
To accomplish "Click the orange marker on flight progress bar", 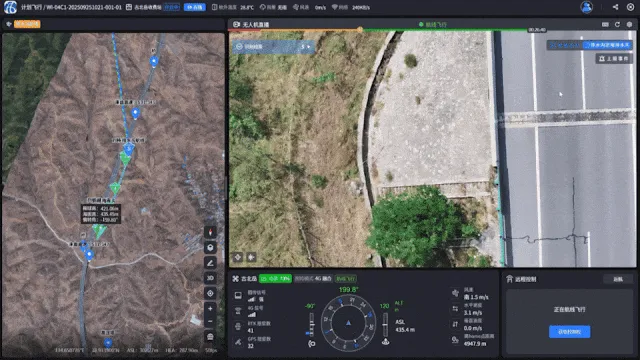I will click(360, 29).
